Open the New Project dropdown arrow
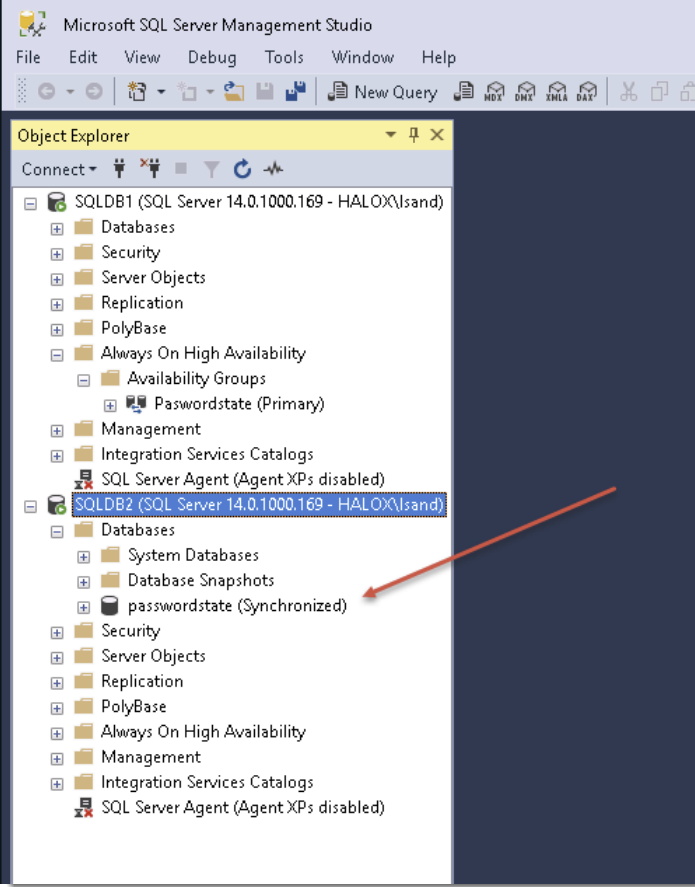 (161, 92)
